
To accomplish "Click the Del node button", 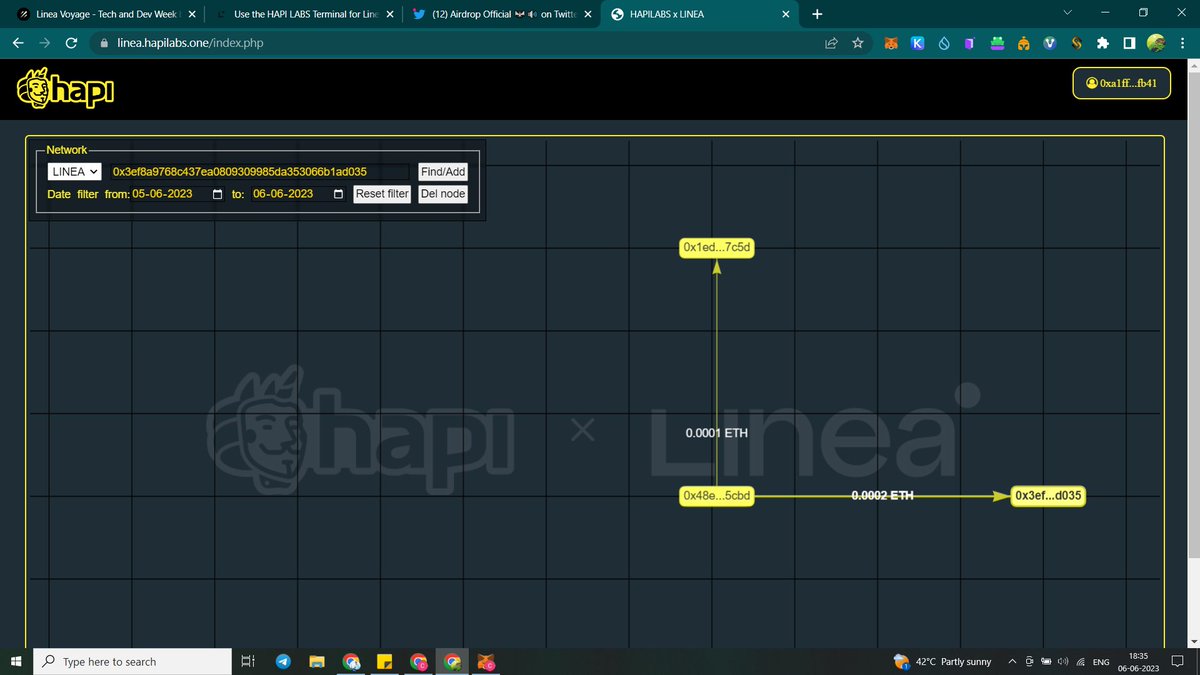I will click(x=443, y=194).
